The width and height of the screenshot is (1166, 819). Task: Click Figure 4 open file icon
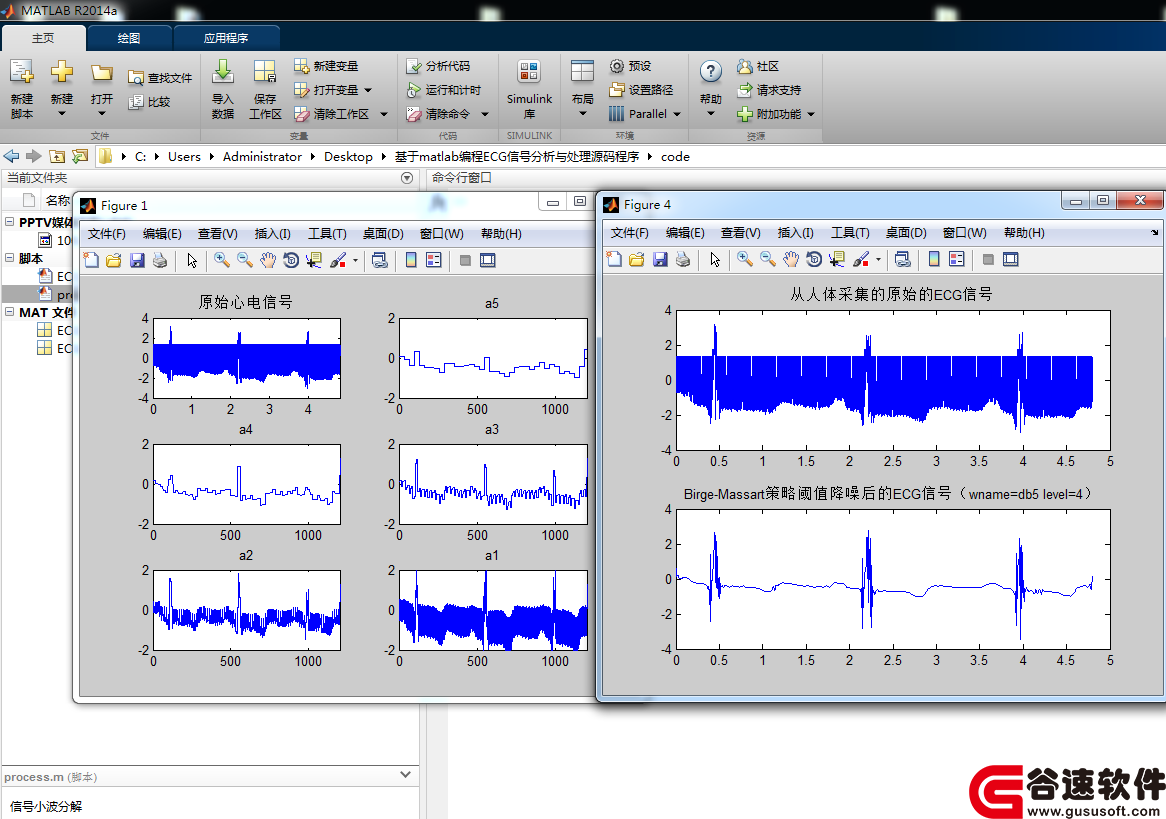[x=637, y=260]
